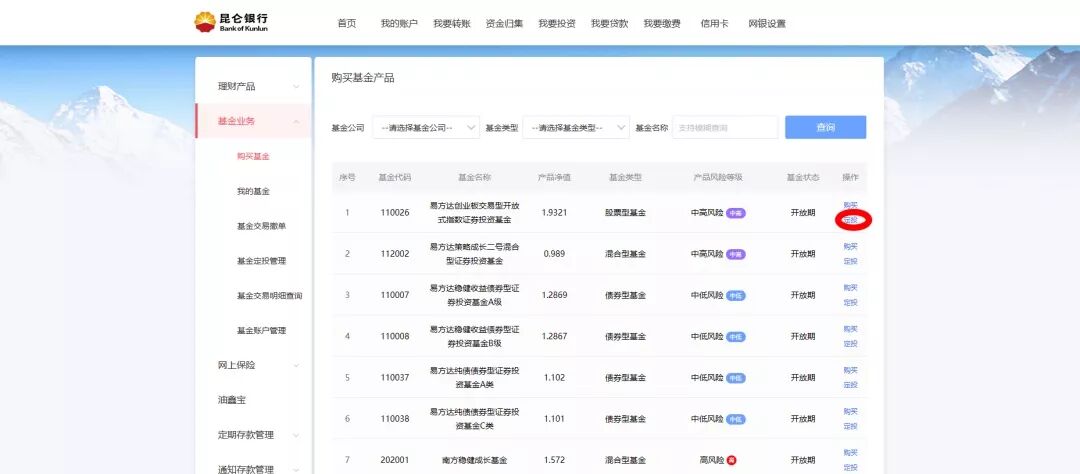Select 我的基金 in the sidebar
1080x474 pixels.
253,192
